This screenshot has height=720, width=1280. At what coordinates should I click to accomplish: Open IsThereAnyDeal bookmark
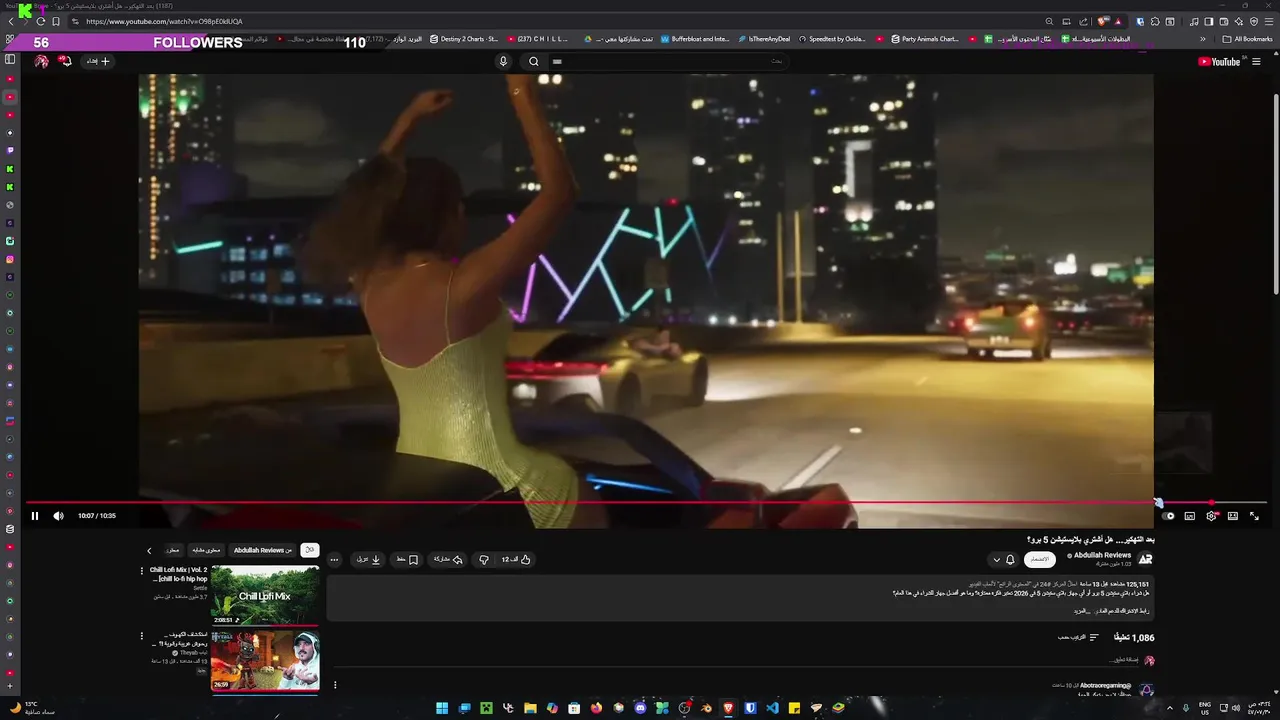pos(764,39)
